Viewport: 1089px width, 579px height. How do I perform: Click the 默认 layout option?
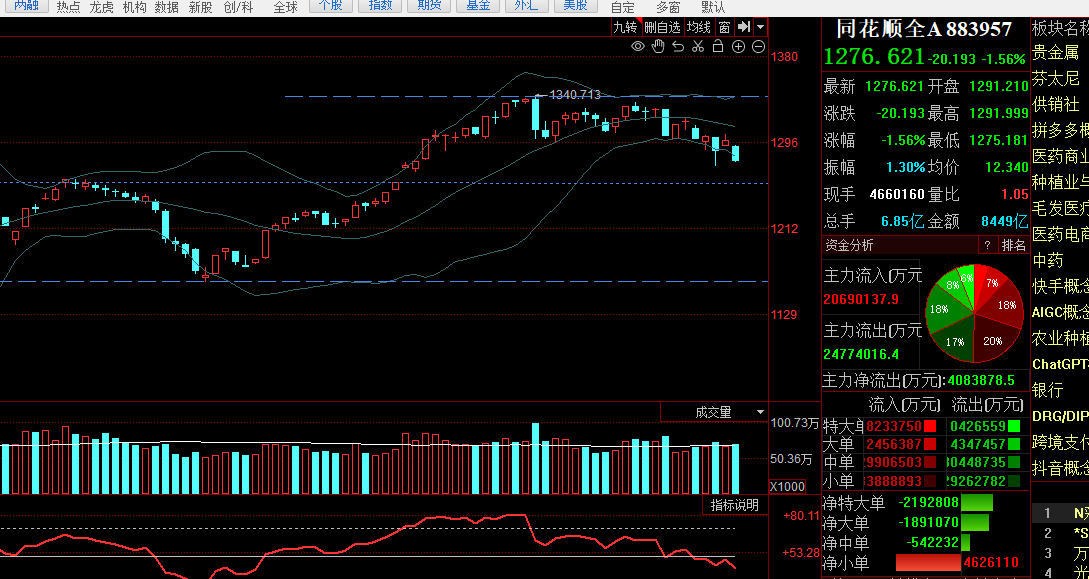click(x=713, y=8)
